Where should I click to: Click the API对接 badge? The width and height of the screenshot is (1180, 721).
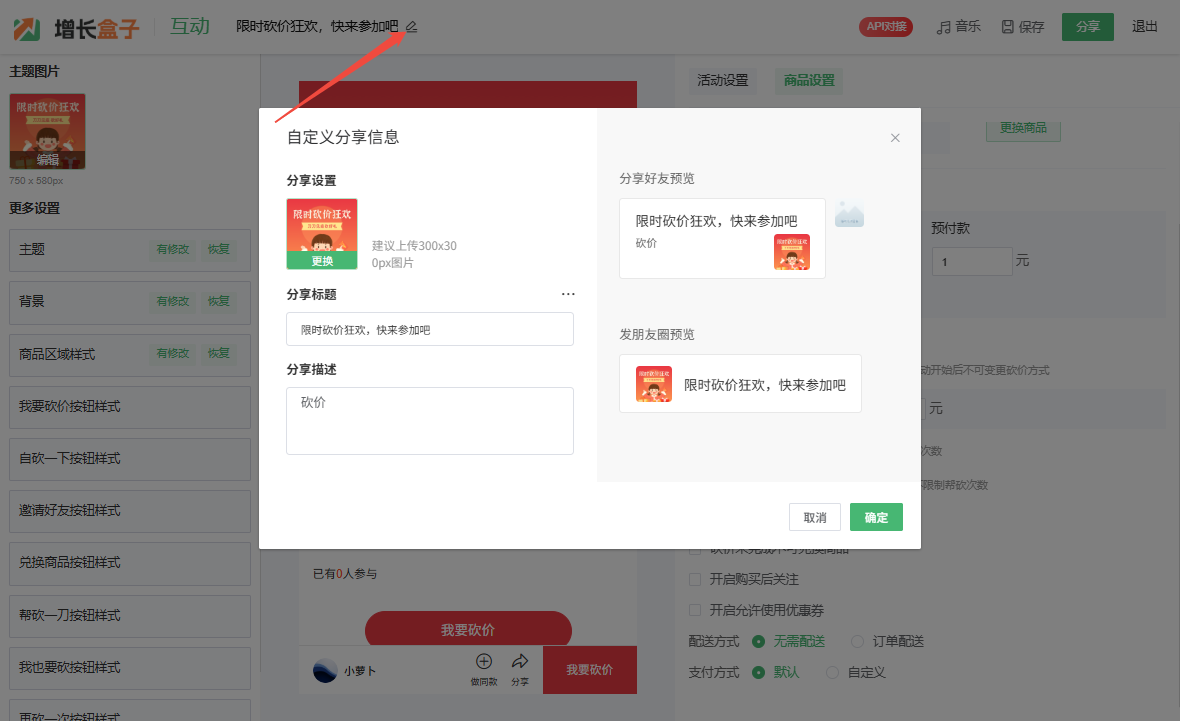pos(885,27)
